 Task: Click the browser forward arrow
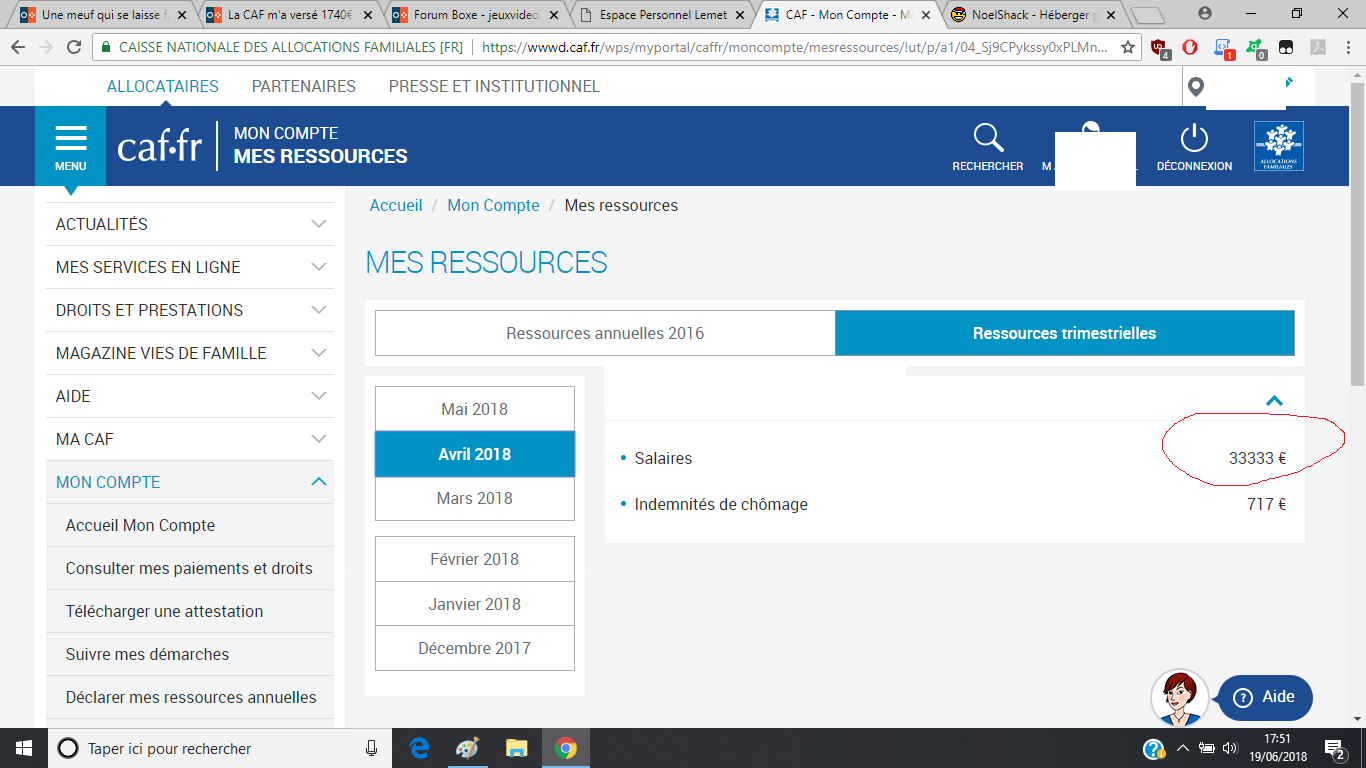click(46, 47)
